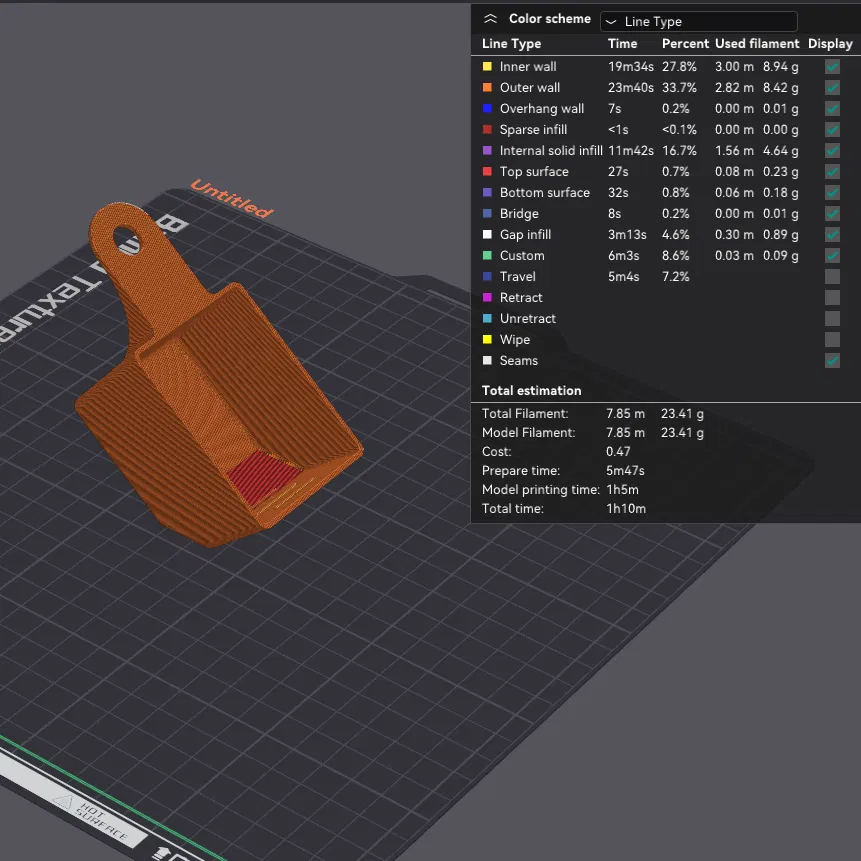Click the white Seams color swatch
The width and height of the screenshot is (861, 861).
[487, 360]
